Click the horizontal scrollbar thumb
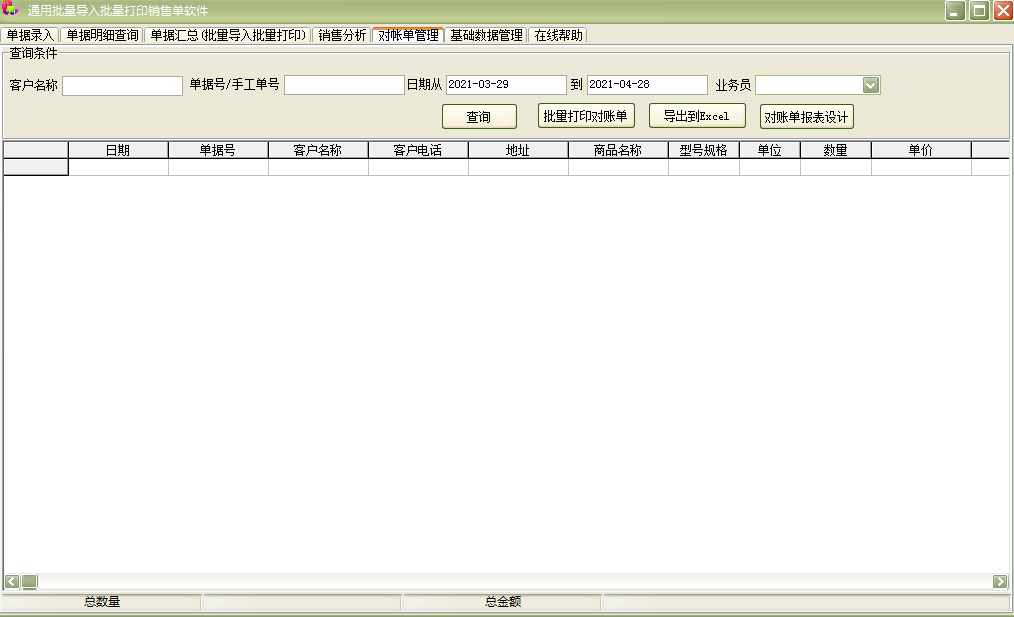1014x617 pixels. click(x=29, y=581)
